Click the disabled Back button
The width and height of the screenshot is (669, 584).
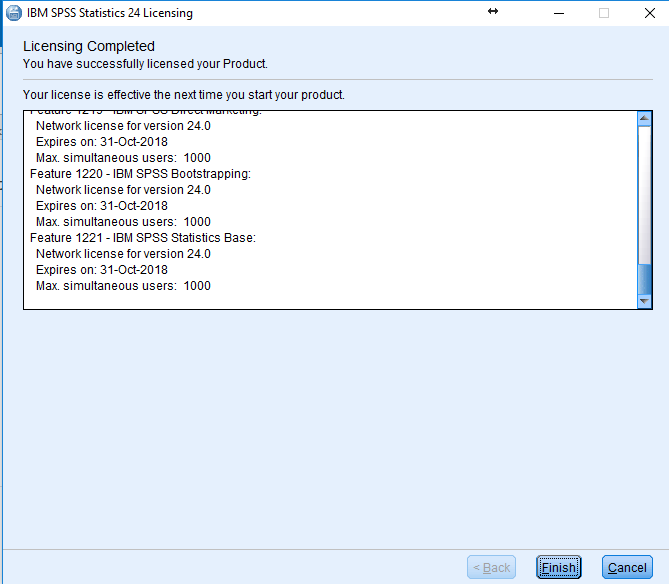point(492,567)
